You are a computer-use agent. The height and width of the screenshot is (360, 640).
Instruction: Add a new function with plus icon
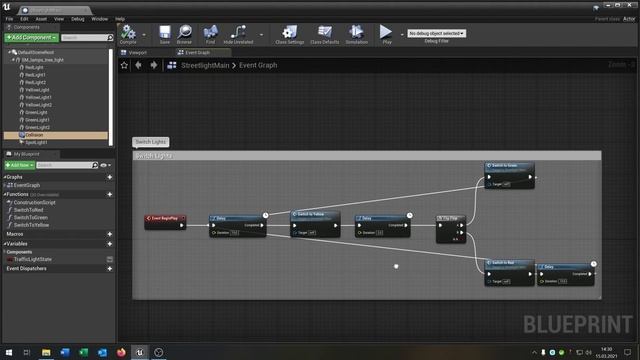click(109, 194)
